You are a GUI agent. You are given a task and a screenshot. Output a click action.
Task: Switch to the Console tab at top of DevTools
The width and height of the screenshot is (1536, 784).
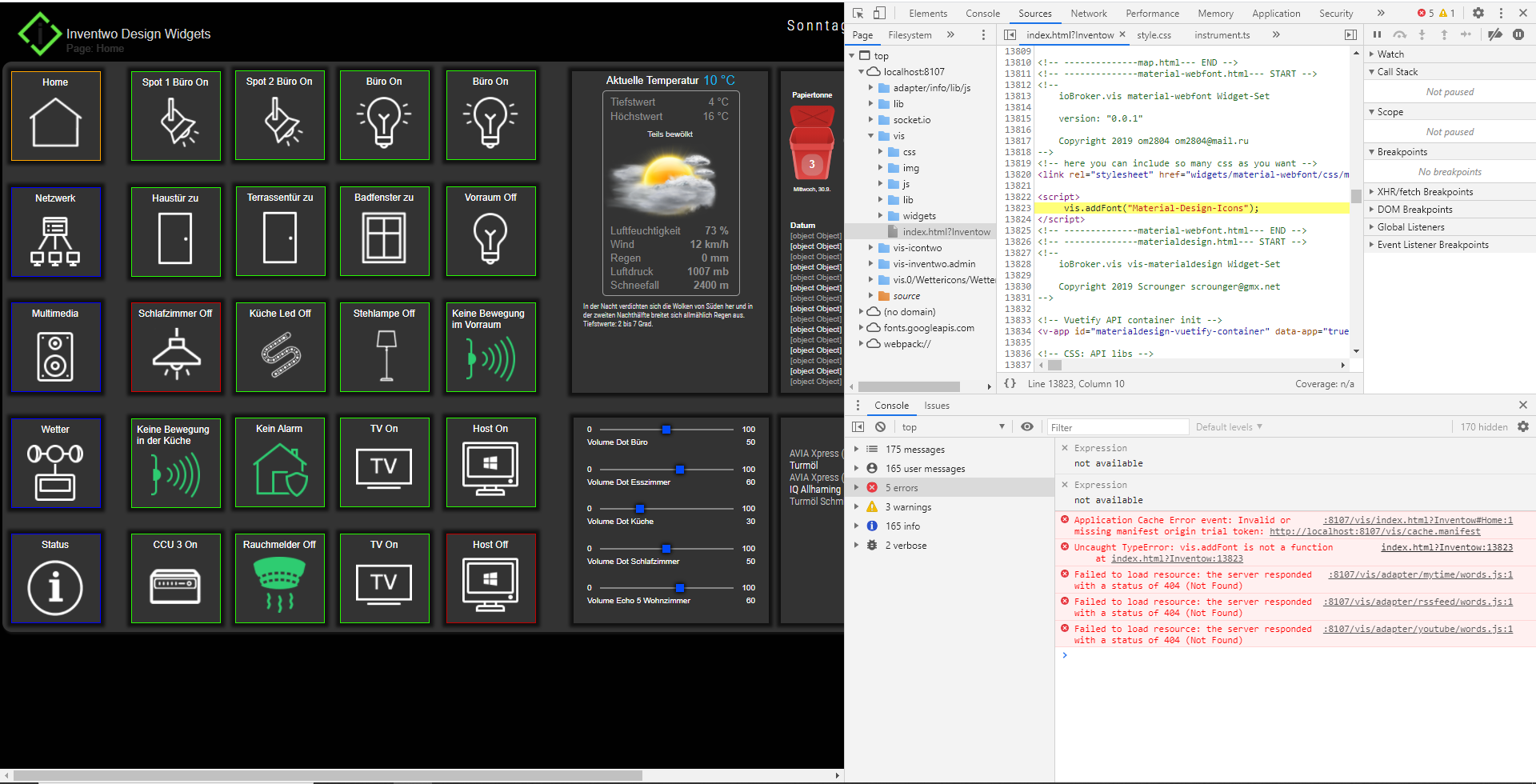[982, 14]
